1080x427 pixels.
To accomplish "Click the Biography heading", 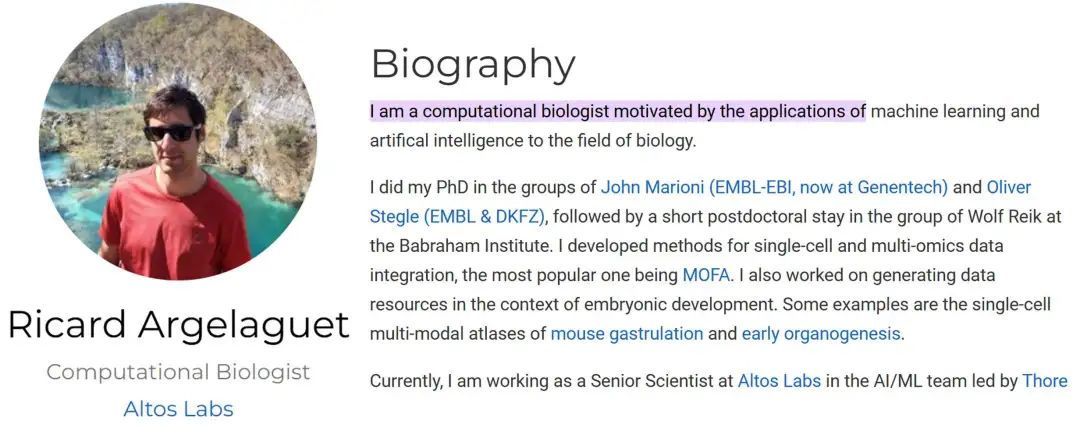I will [472, 64].
